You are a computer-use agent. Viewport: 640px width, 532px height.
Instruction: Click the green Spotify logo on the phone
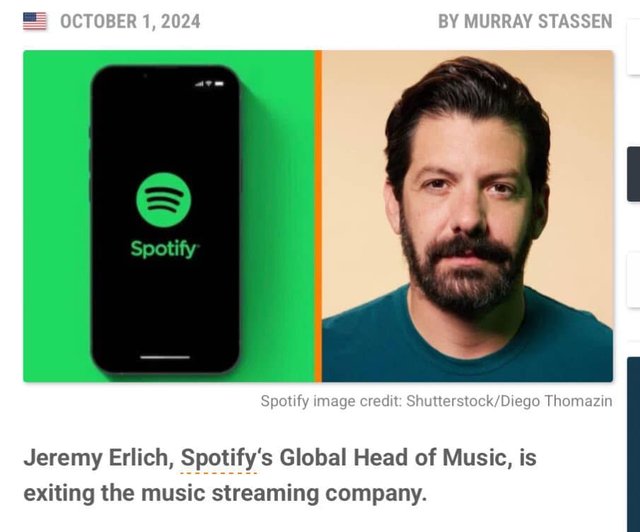[x=164, y=200]
